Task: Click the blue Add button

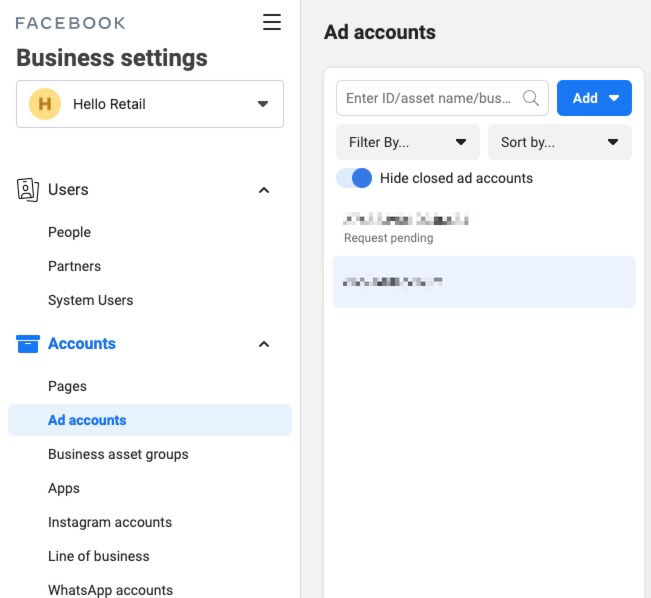Action: tap(593, 98)
